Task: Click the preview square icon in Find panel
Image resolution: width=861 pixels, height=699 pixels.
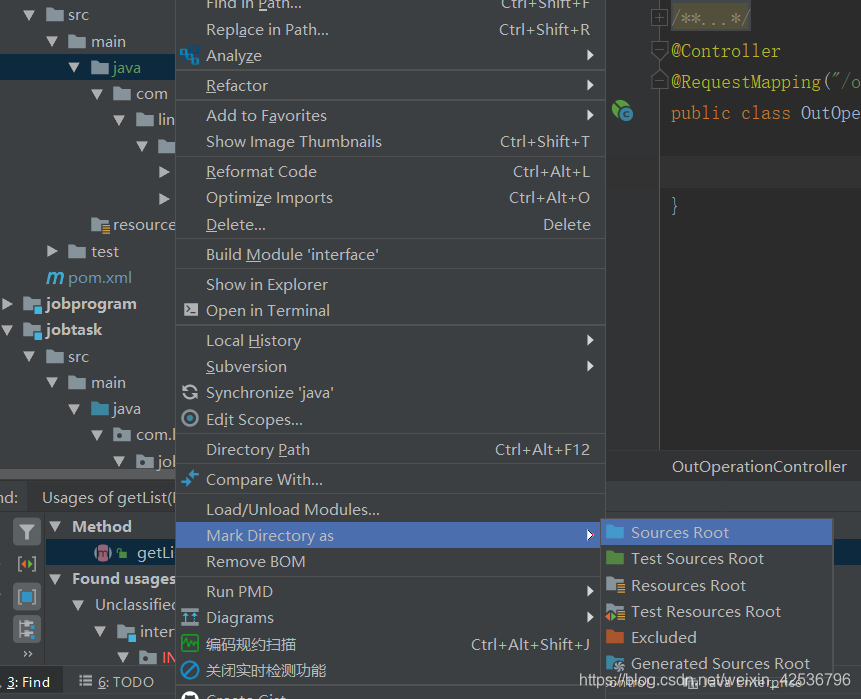Action: (27, 597)
